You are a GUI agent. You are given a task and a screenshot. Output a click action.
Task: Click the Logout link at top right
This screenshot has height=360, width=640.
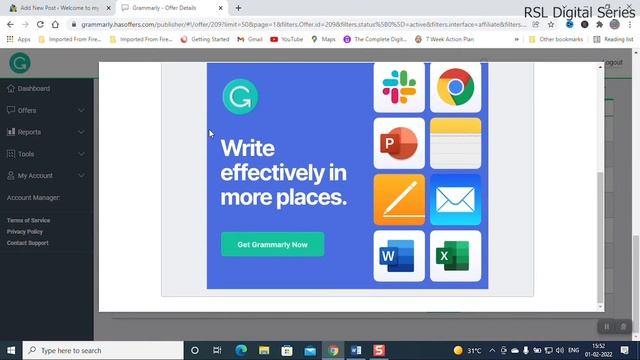[613, 62]
